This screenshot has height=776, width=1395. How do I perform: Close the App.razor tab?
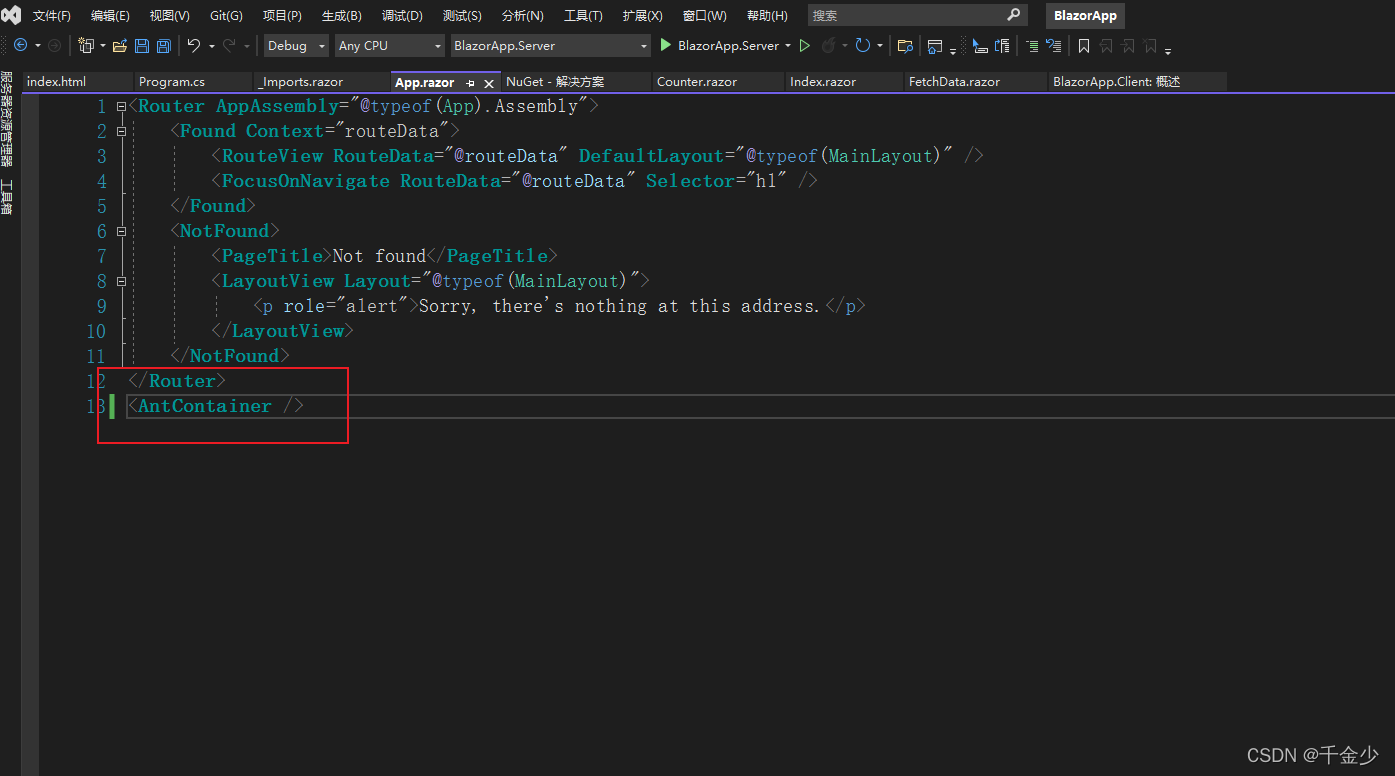click(x=489, y=83)
